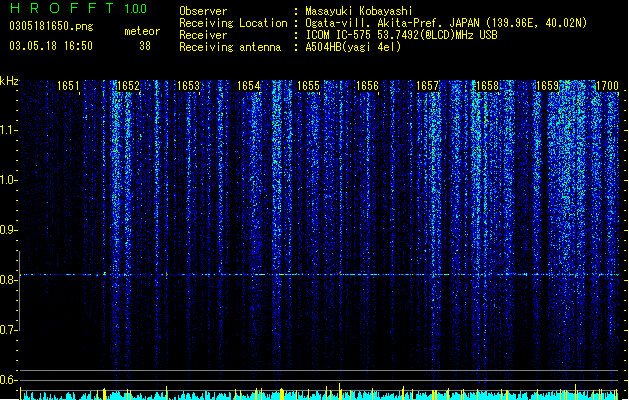Click the 1658 time marker label
629x400 pixels.
[487, 86]
